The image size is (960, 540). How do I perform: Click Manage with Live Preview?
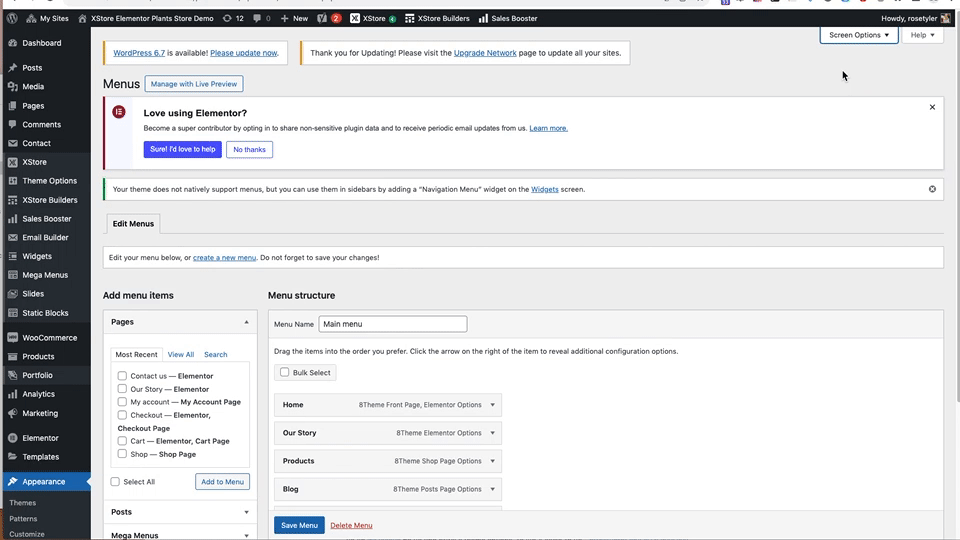[194, 84]
